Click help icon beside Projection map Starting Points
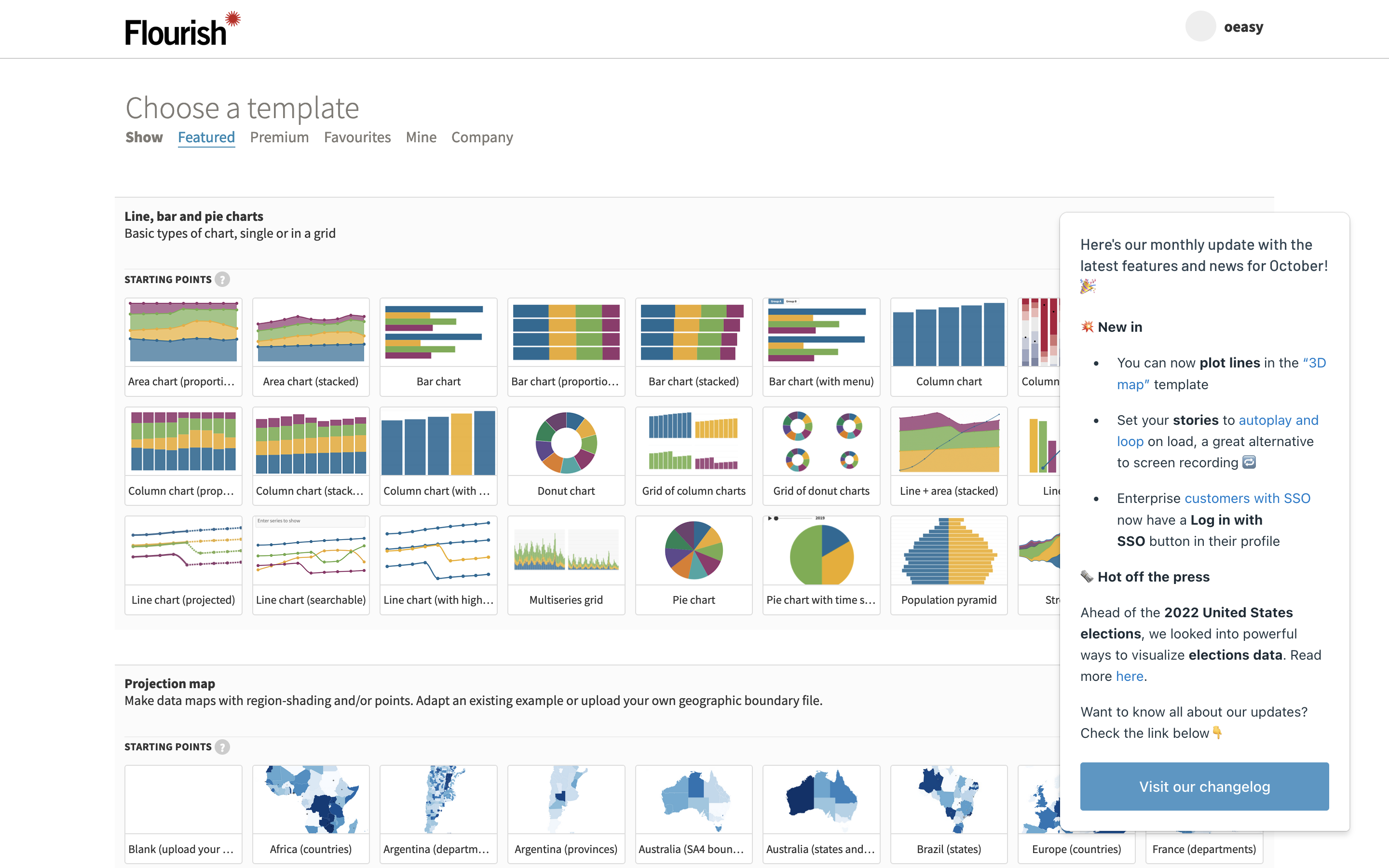This screenshot has width=1389, height=868. [222, 747]
